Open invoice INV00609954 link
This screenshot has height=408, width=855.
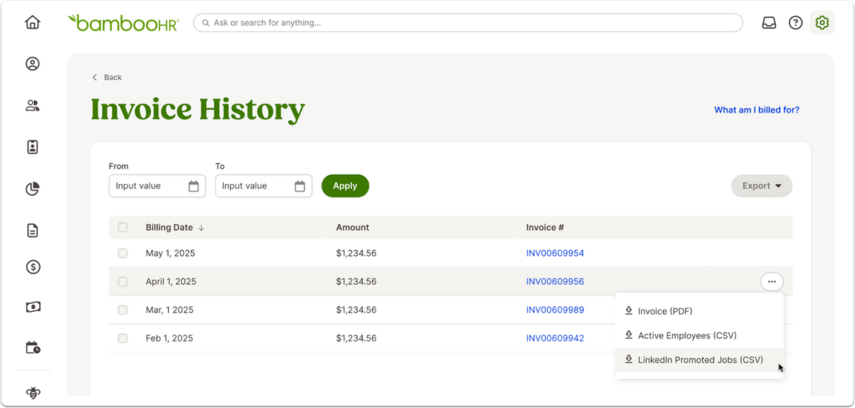[x=555, y=253]
